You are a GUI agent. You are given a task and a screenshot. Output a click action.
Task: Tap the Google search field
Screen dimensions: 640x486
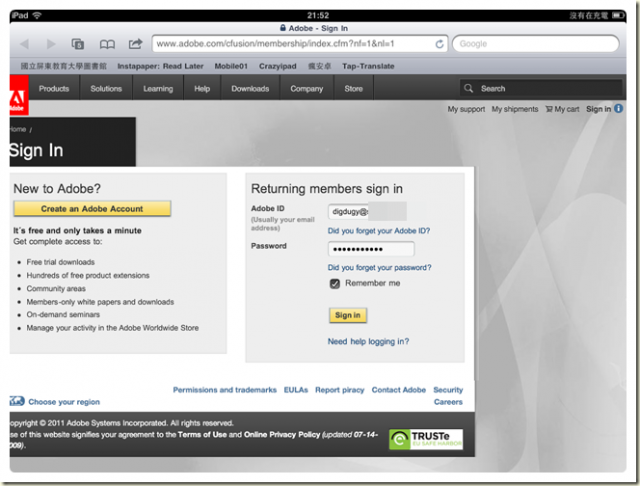tap(536, 44)
